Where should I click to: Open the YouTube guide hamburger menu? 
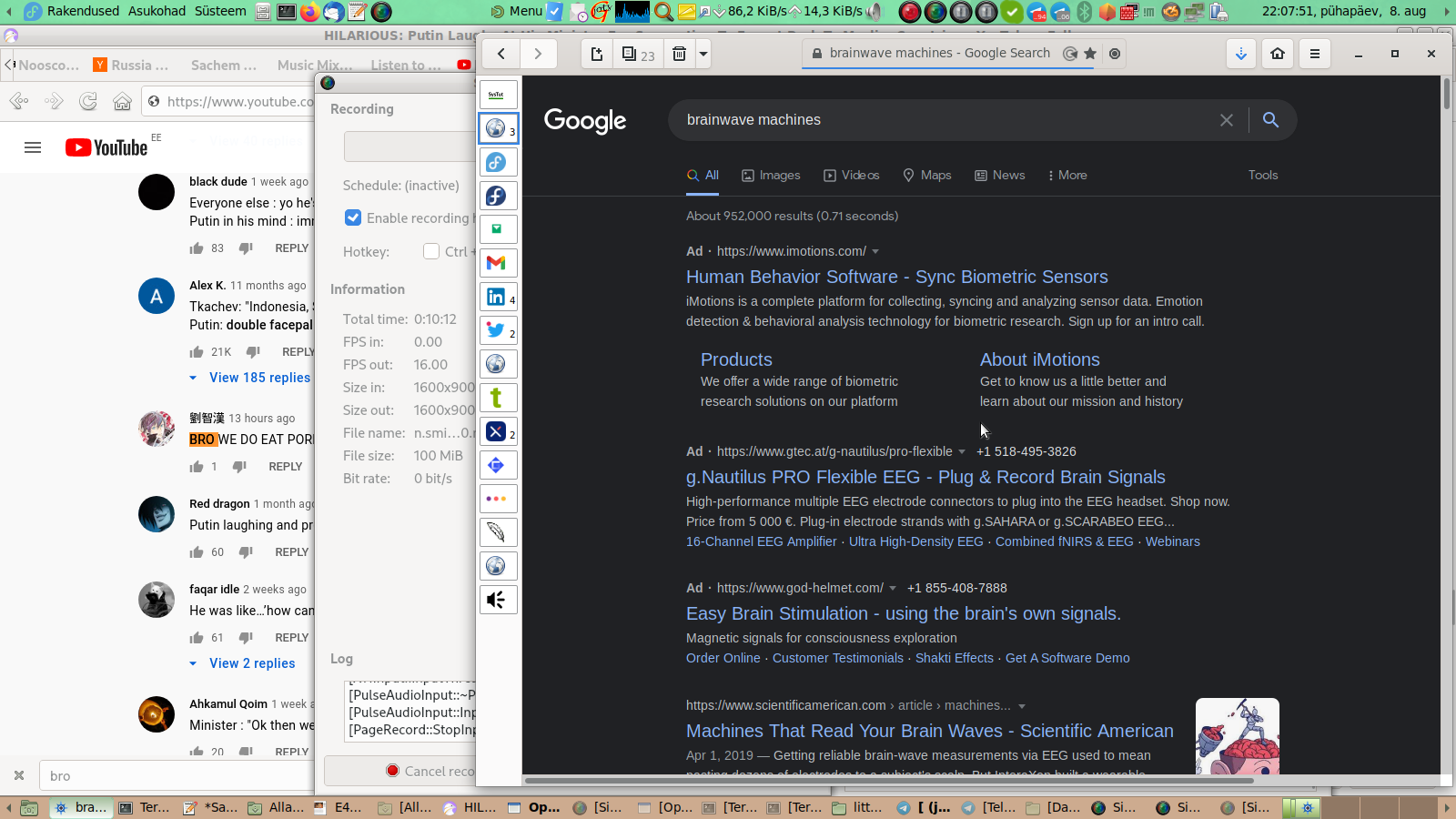click(33, 147)
